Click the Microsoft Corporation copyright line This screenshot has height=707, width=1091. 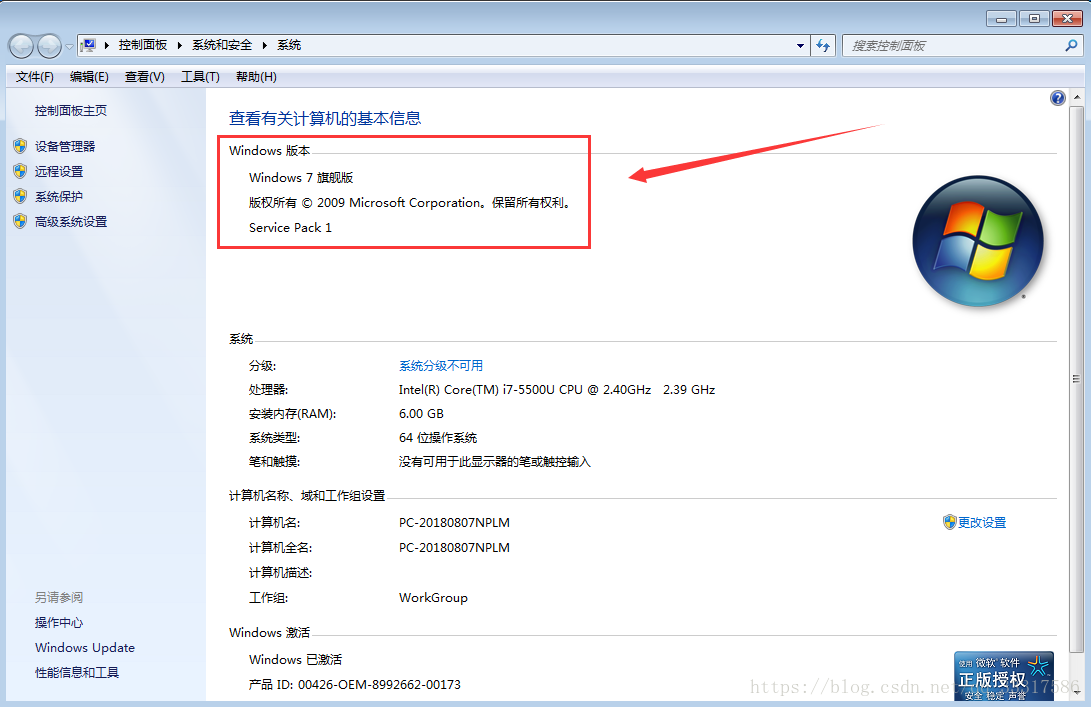point(411,203)
